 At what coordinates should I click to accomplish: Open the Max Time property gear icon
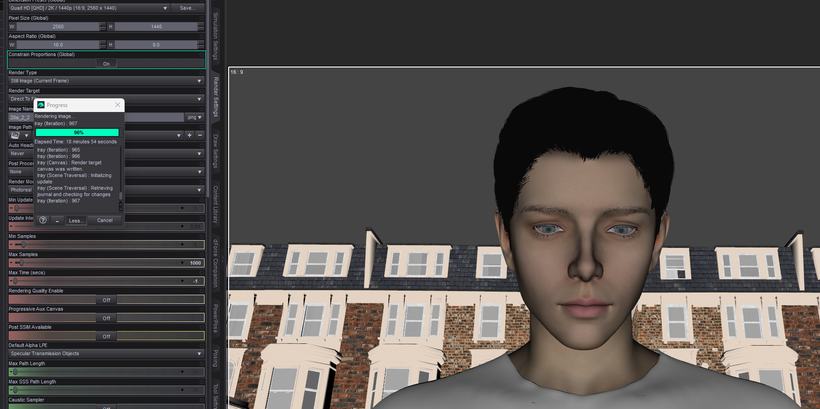(x=202, y=272)
